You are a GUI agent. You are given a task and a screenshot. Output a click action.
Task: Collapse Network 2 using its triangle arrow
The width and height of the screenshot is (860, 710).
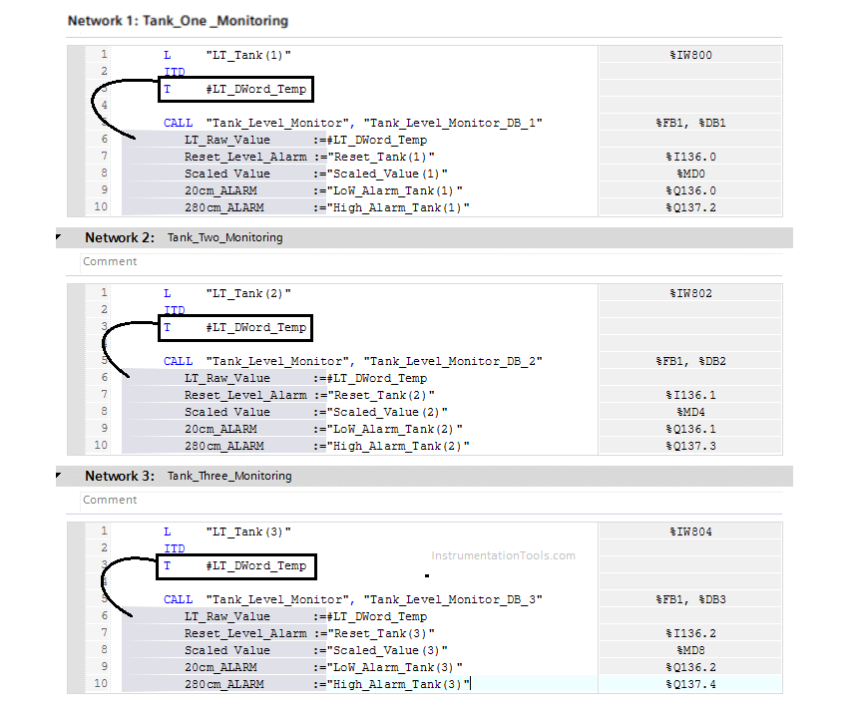pos(59,237)
